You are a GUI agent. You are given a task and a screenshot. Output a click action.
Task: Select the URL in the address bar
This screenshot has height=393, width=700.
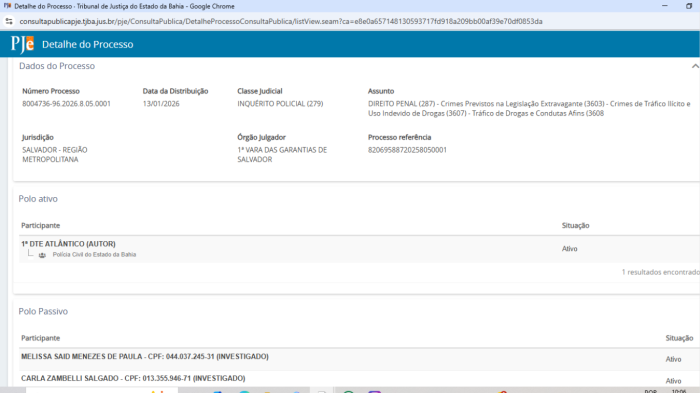281,21
